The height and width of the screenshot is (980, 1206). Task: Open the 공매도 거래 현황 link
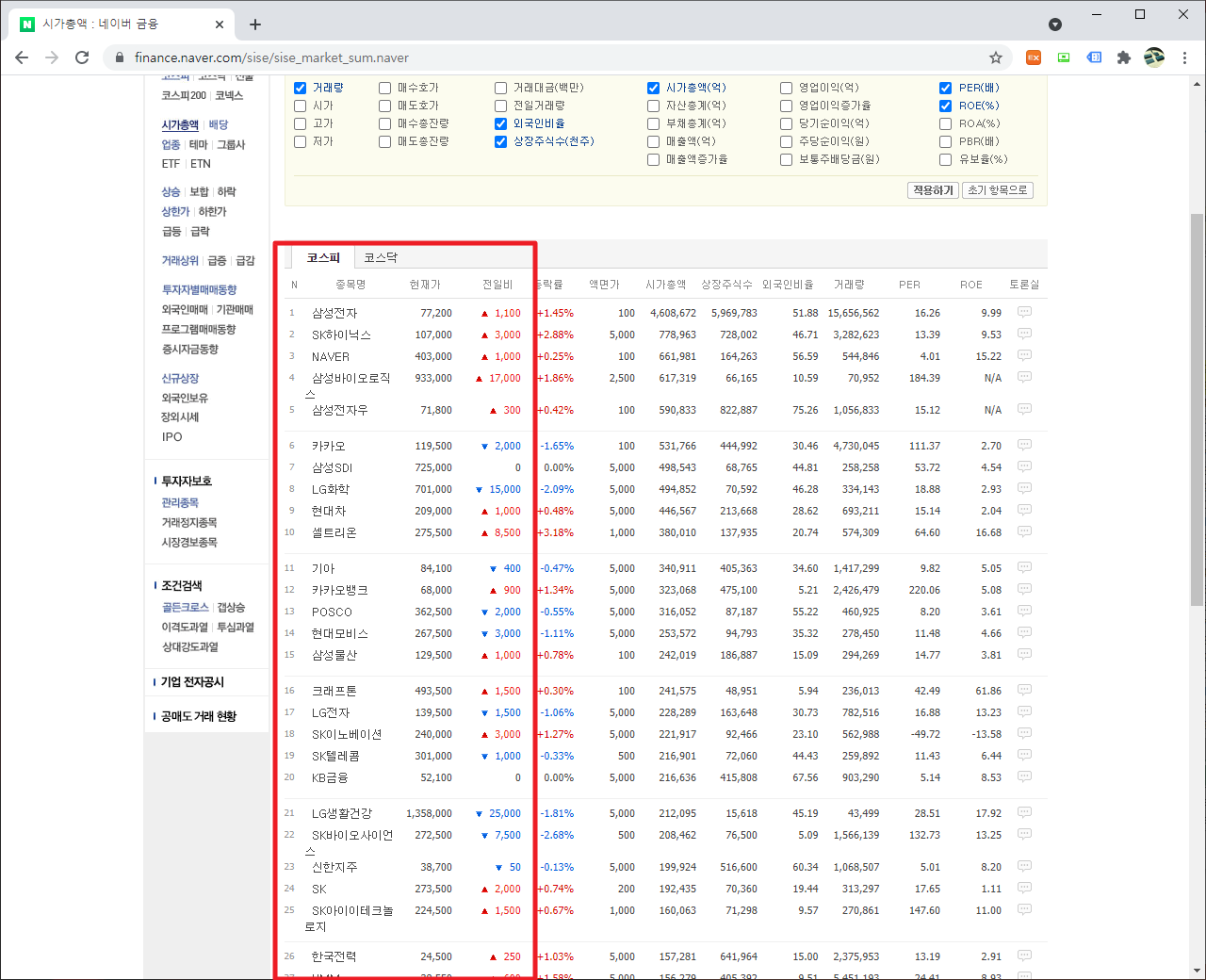[x=199, y=716]
